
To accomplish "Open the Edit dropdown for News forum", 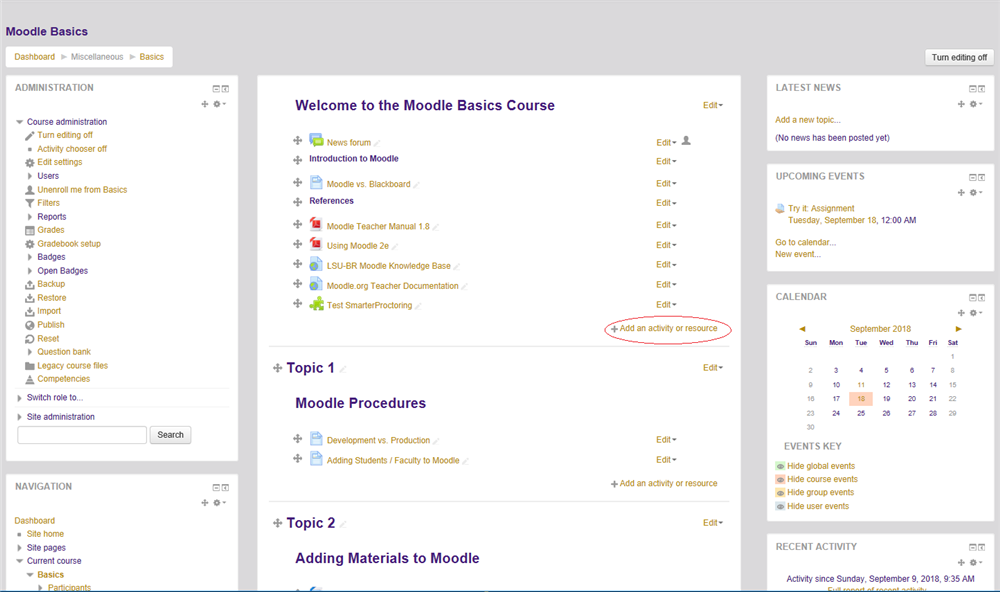I will (666, 143).
